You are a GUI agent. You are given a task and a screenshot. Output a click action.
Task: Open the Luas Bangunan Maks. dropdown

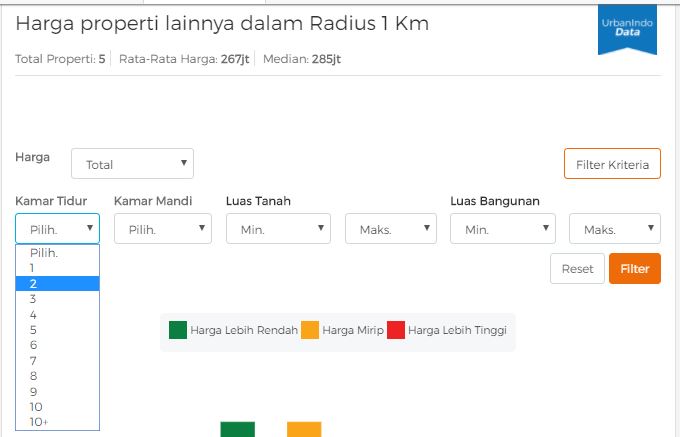click(x=615, y=228)
